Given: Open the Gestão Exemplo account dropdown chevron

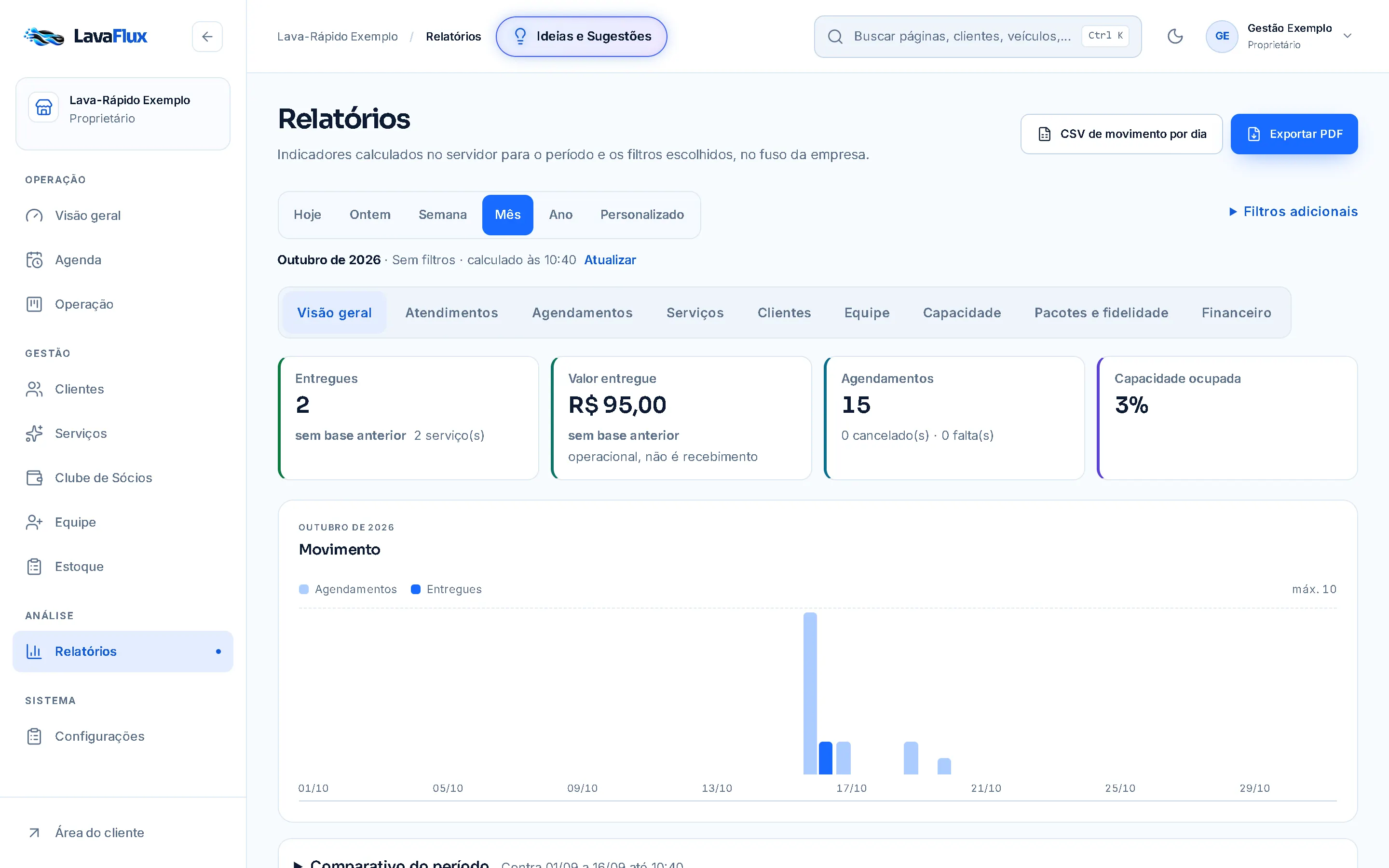Looking at the screenshot, I should click(x=1348, y=36).
